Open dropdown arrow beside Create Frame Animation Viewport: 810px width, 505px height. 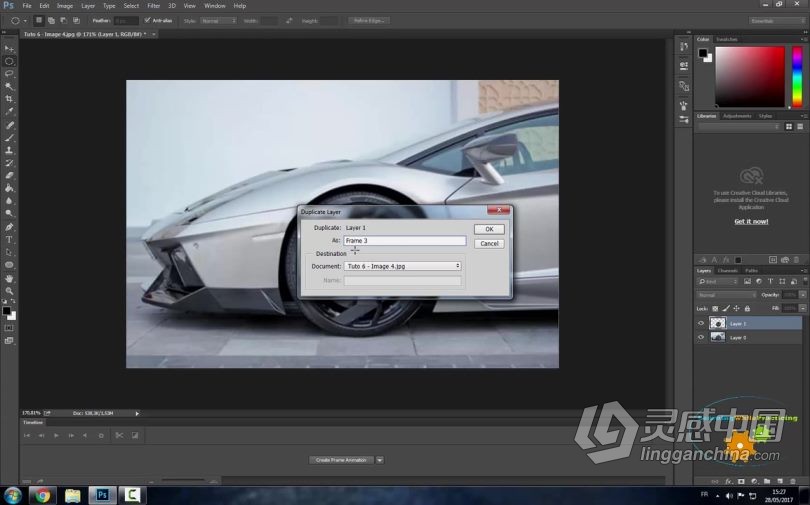coord(380,460)
